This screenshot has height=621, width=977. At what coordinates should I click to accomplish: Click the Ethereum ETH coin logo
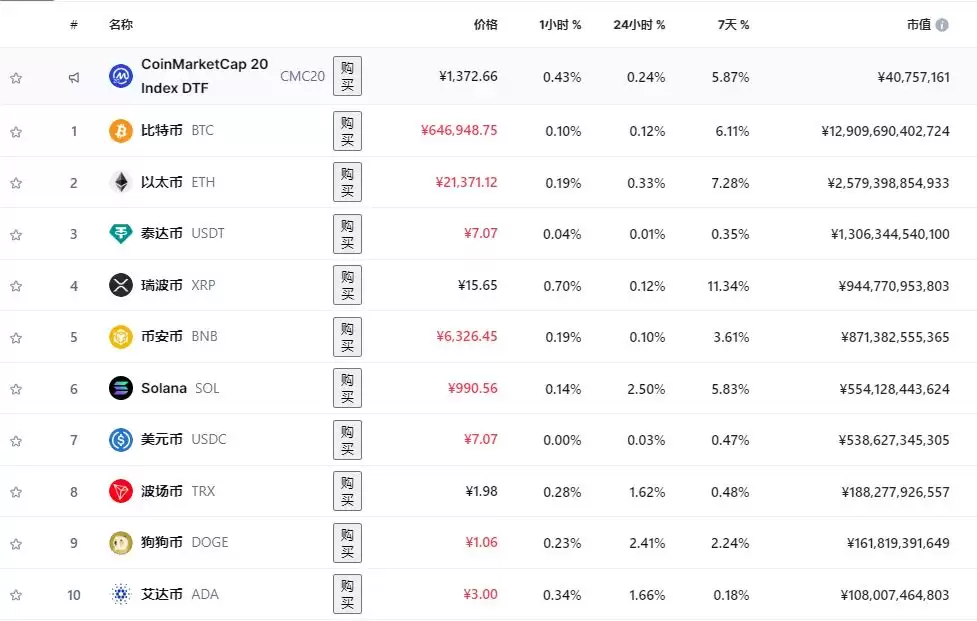pos(120,182)
